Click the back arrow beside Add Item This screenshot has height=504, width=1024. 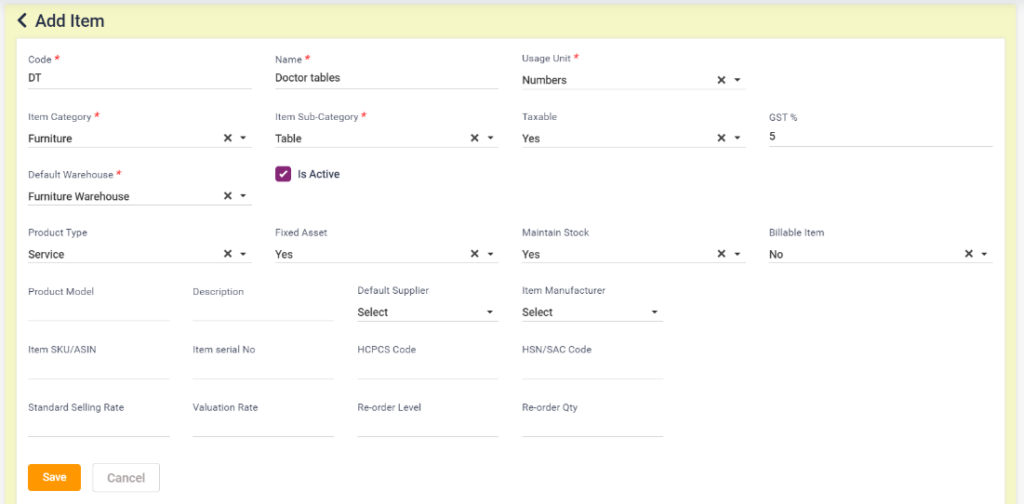click(x=22, y=20)
